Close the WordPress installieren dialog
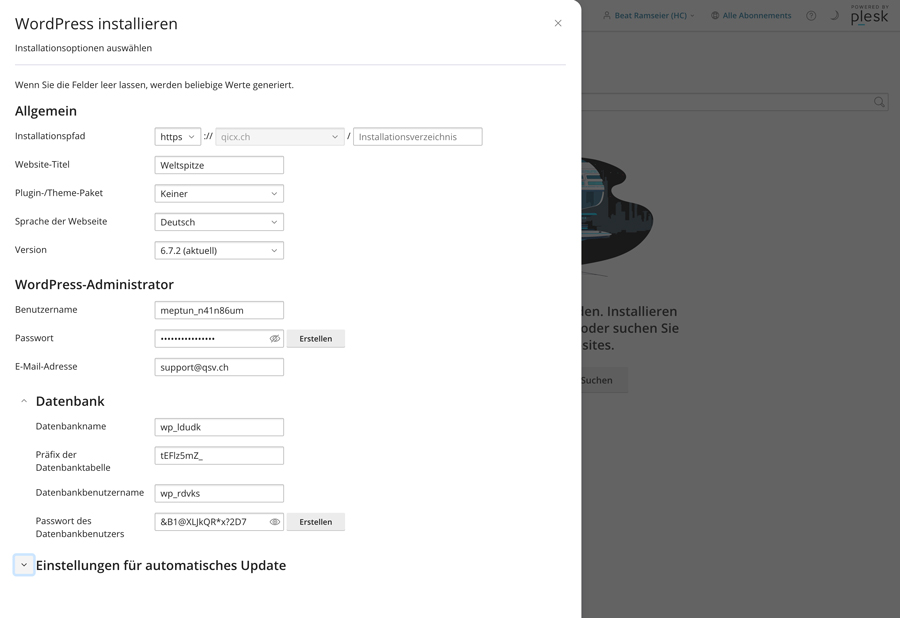 click(x=558, y=23)
